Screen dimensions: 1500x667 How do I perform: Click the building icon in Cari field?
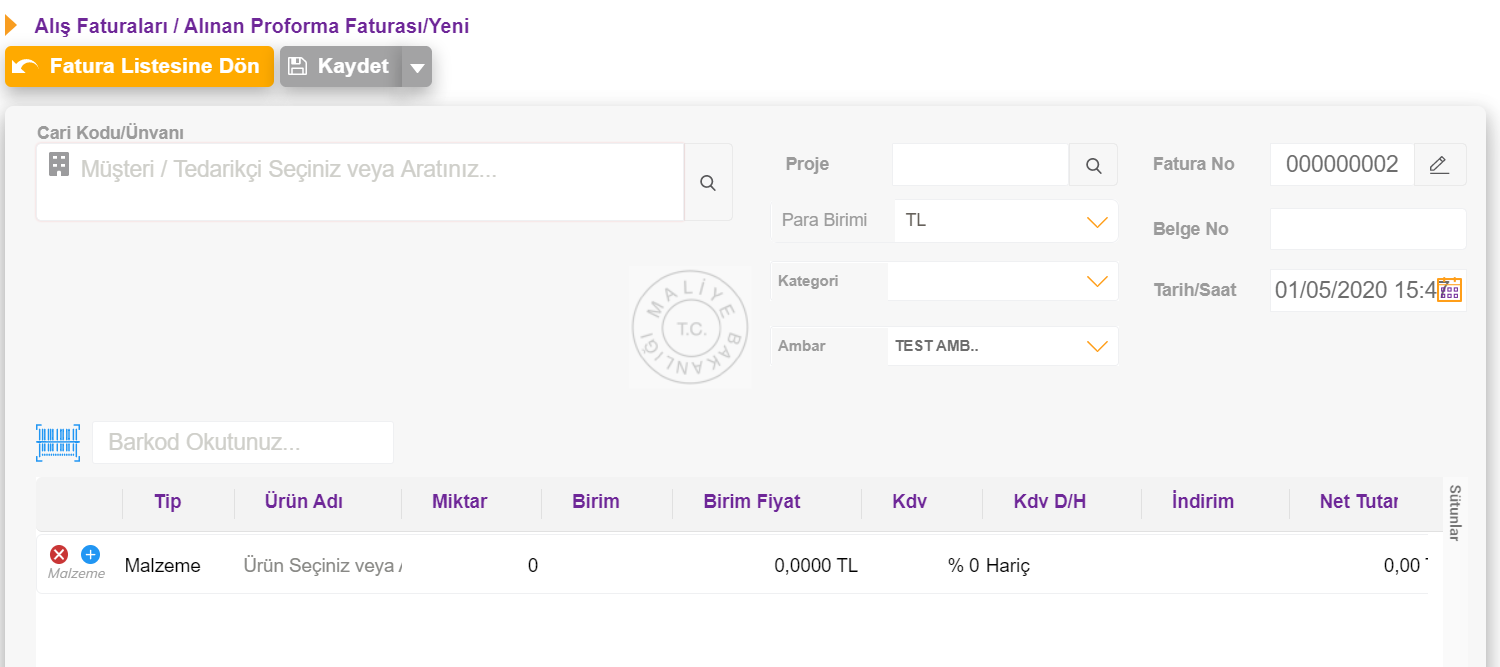tap(59, 165)
